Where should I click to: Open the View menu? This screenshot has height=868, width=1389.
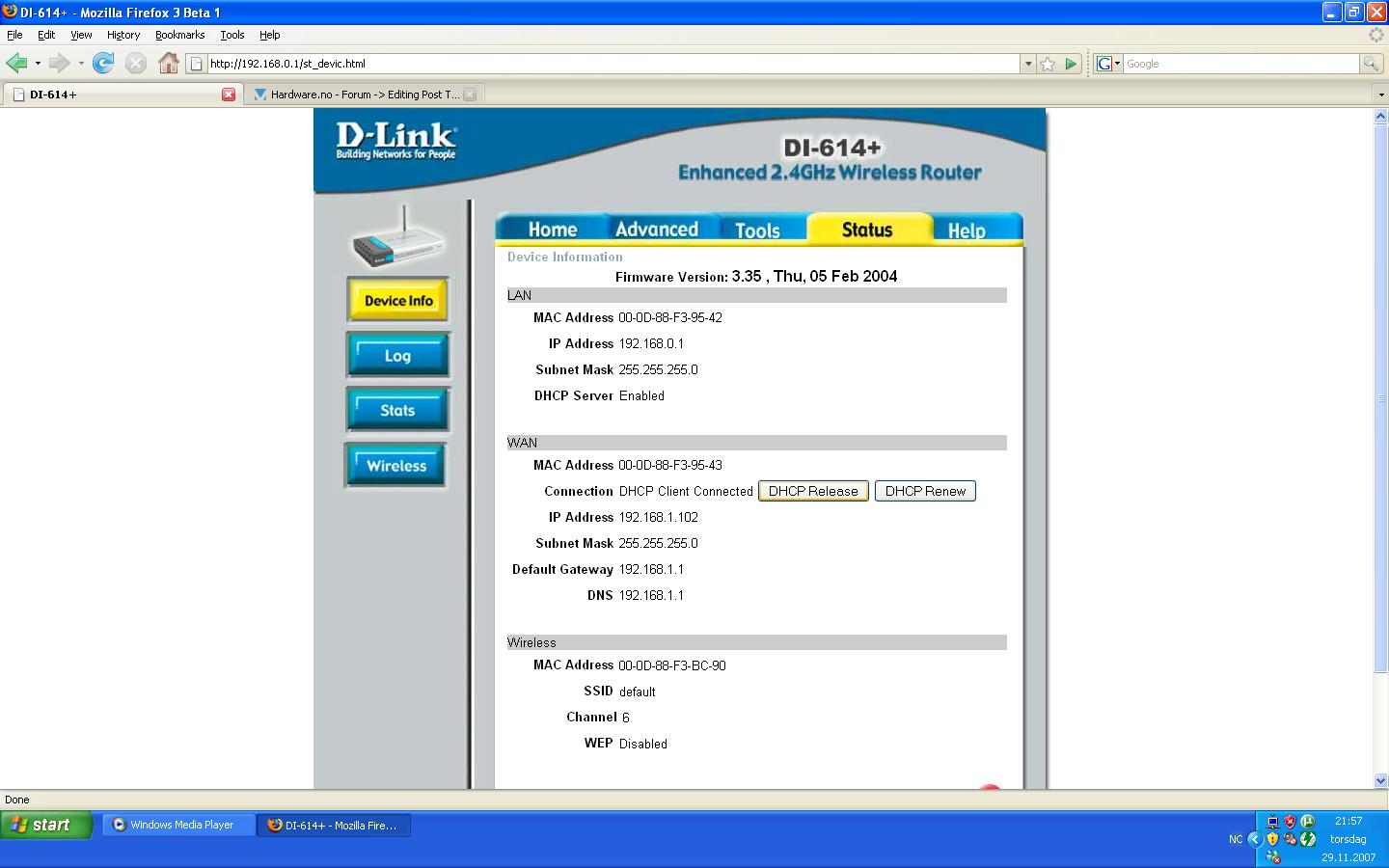point(81,35)
